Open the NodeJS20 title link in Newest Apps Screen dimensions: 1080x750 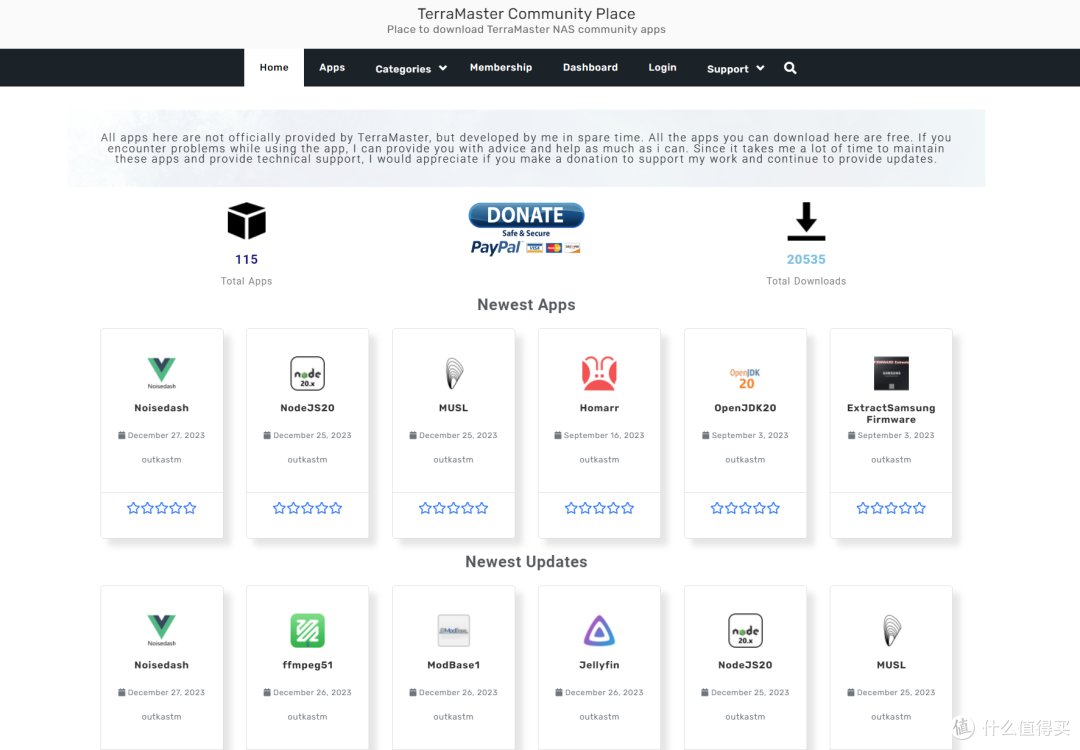pyautogui.click(x=307, y=408)
